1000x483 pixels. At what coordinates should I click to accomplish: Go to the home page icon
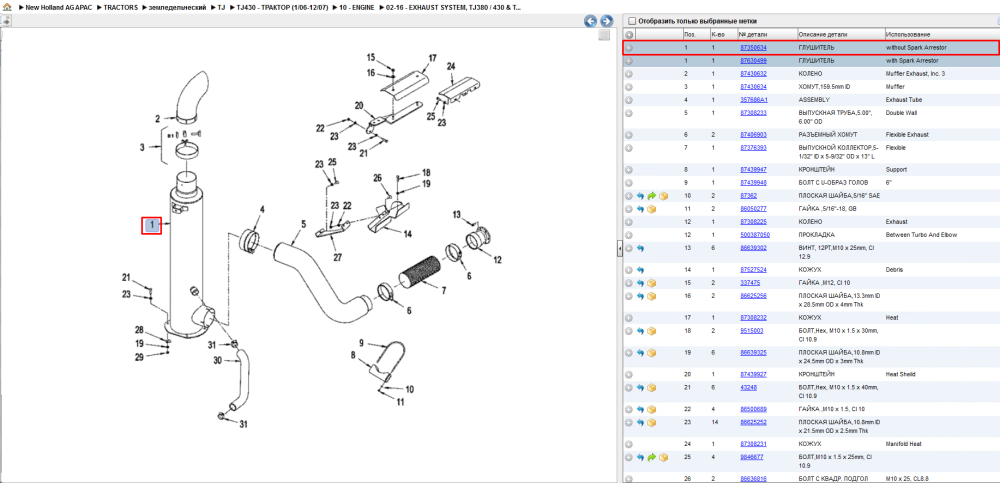(7, 7)
